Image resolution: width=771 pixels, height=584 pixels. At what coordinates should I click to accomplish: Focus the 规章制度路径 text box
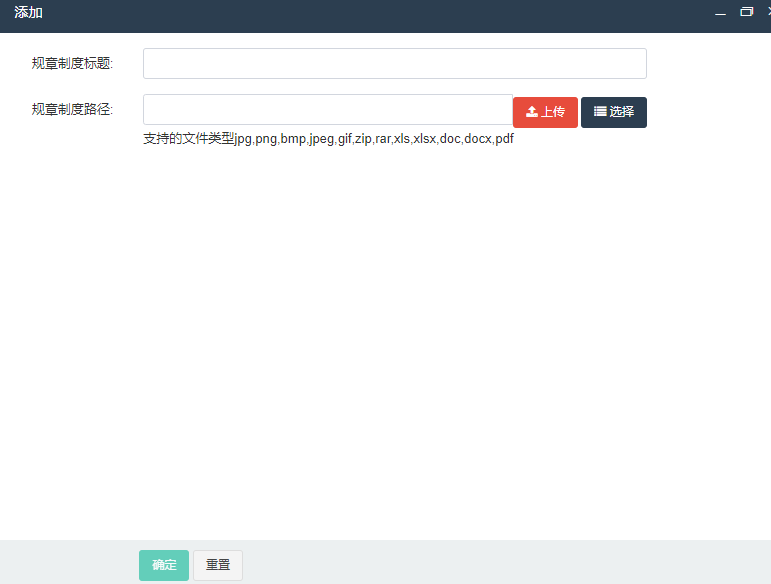pos(328,110)
